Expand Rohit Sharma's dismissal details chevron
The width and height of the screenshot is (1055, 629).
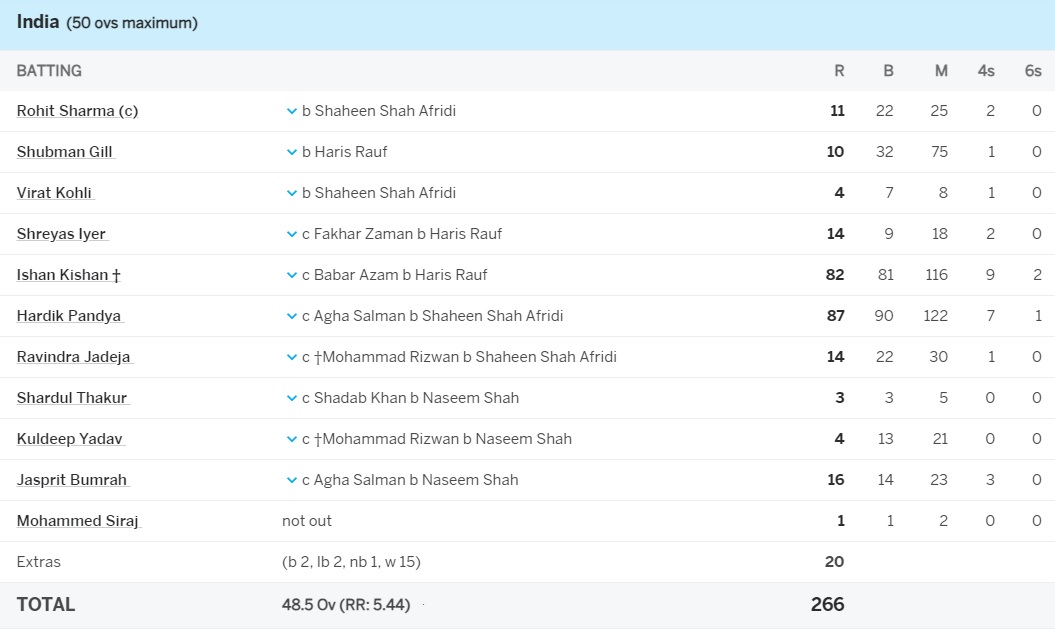pos(291,112)
